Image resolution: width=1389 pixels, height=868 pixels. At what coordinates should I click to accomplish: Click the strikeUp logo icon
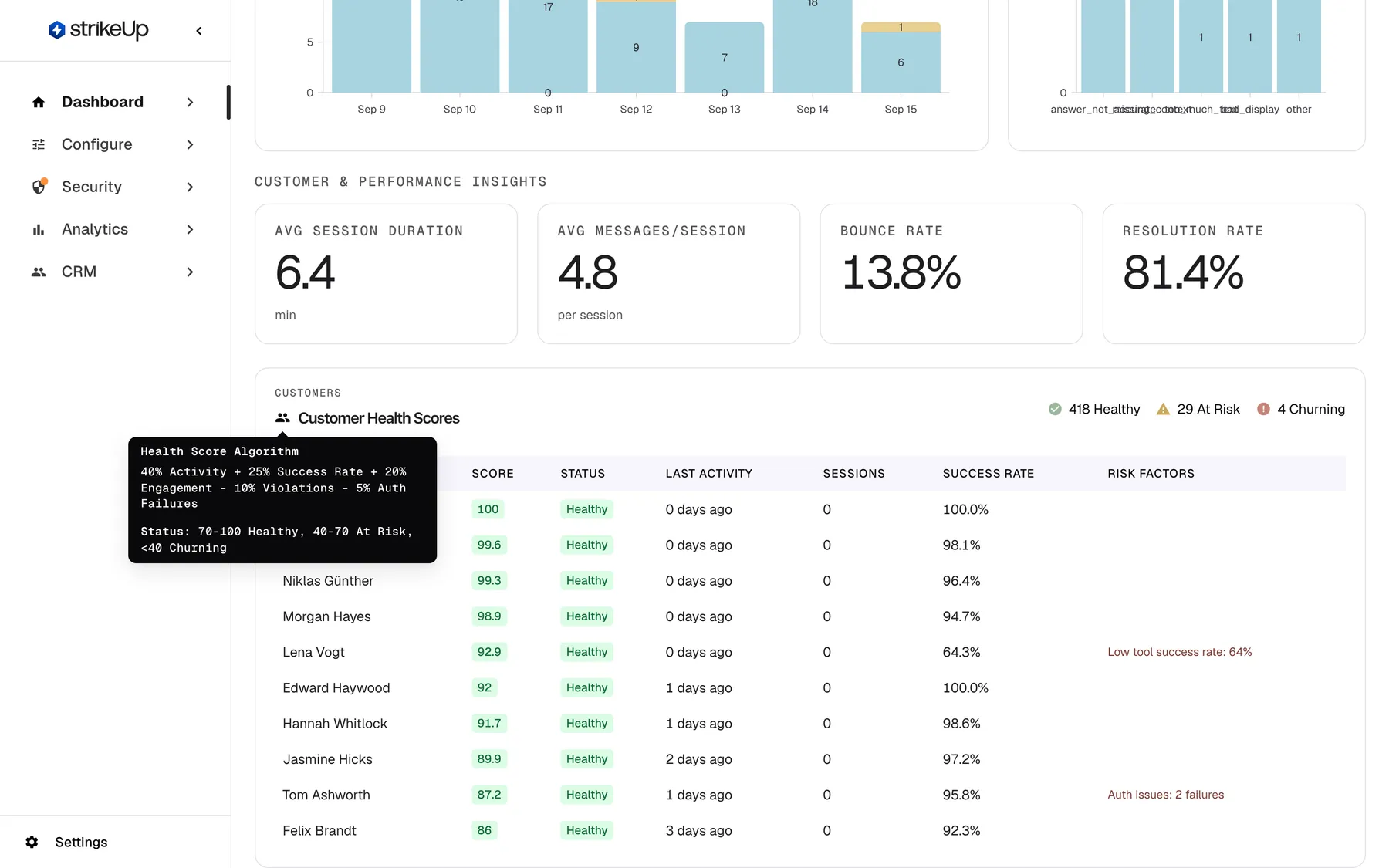[56, 30]
